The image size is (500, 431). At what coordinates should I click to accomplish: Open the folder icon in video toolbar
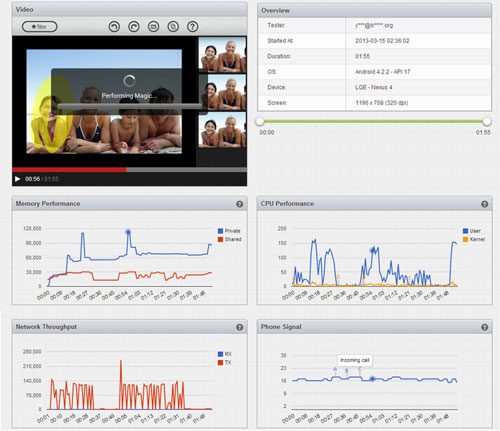click(x=153, y=26)
